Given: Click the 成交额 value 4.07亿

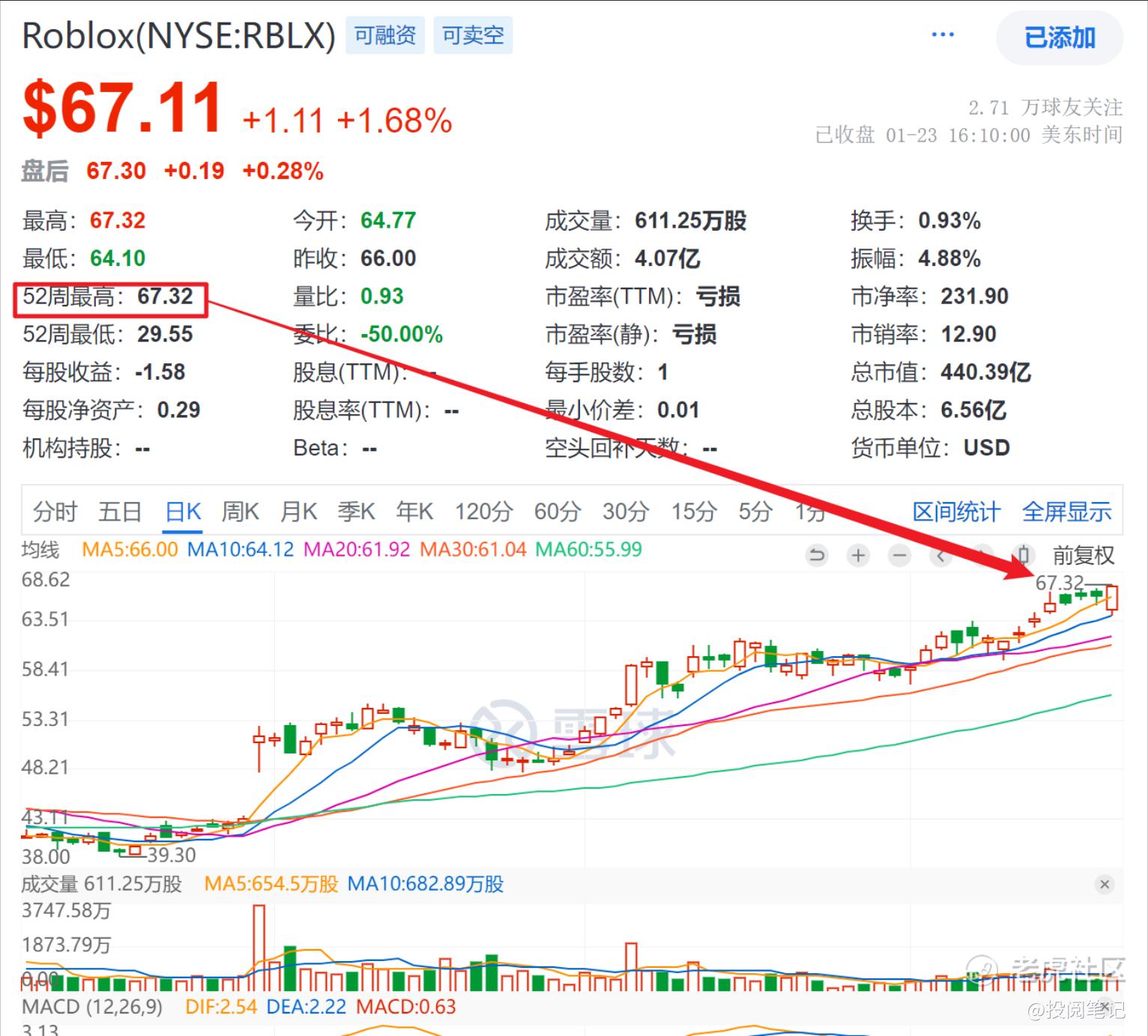Looking at the screenshot, I should tap(668, 258).
